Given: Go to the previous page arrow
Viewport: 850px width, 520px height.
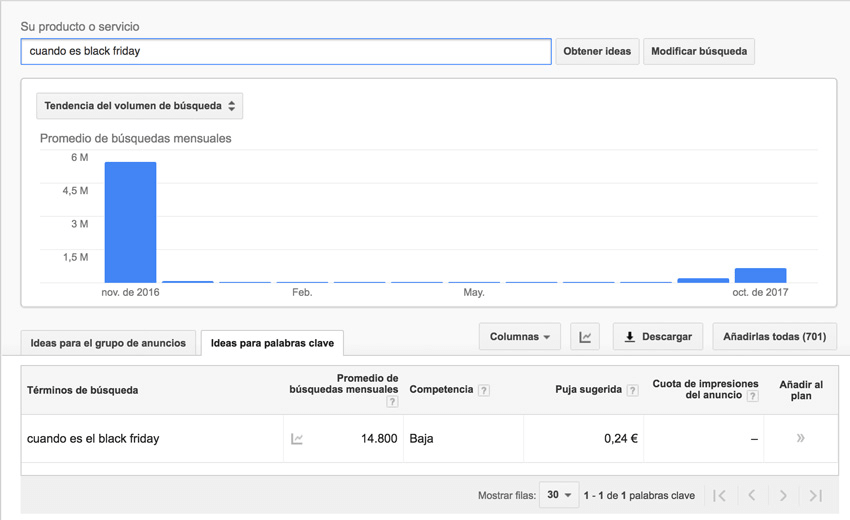Looking at the screenshot, I should [752, 495].
